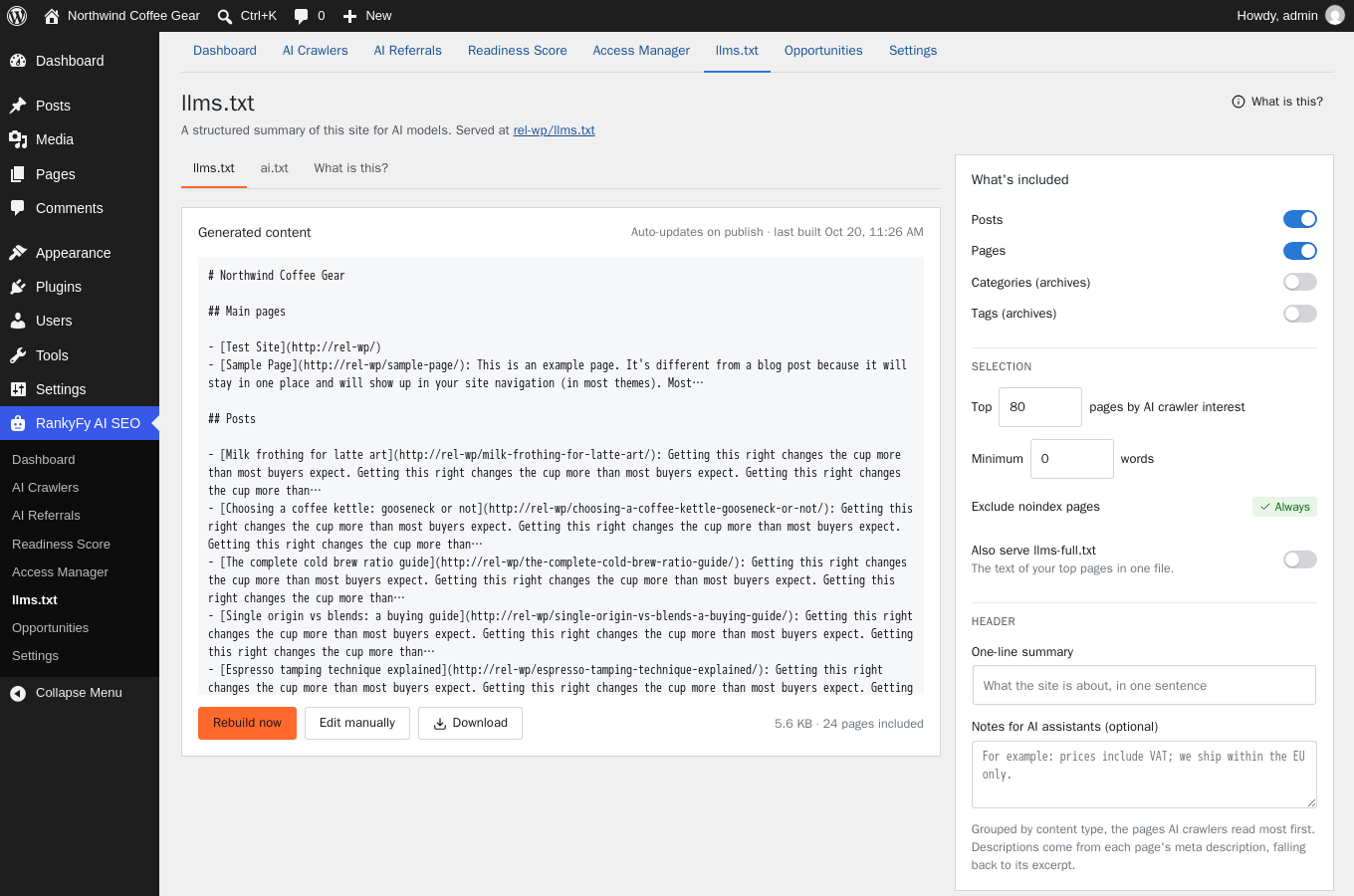Click the Pages icon in sidebar
This screenshot has width=1354, height=896.
click(x=18, y=174)
